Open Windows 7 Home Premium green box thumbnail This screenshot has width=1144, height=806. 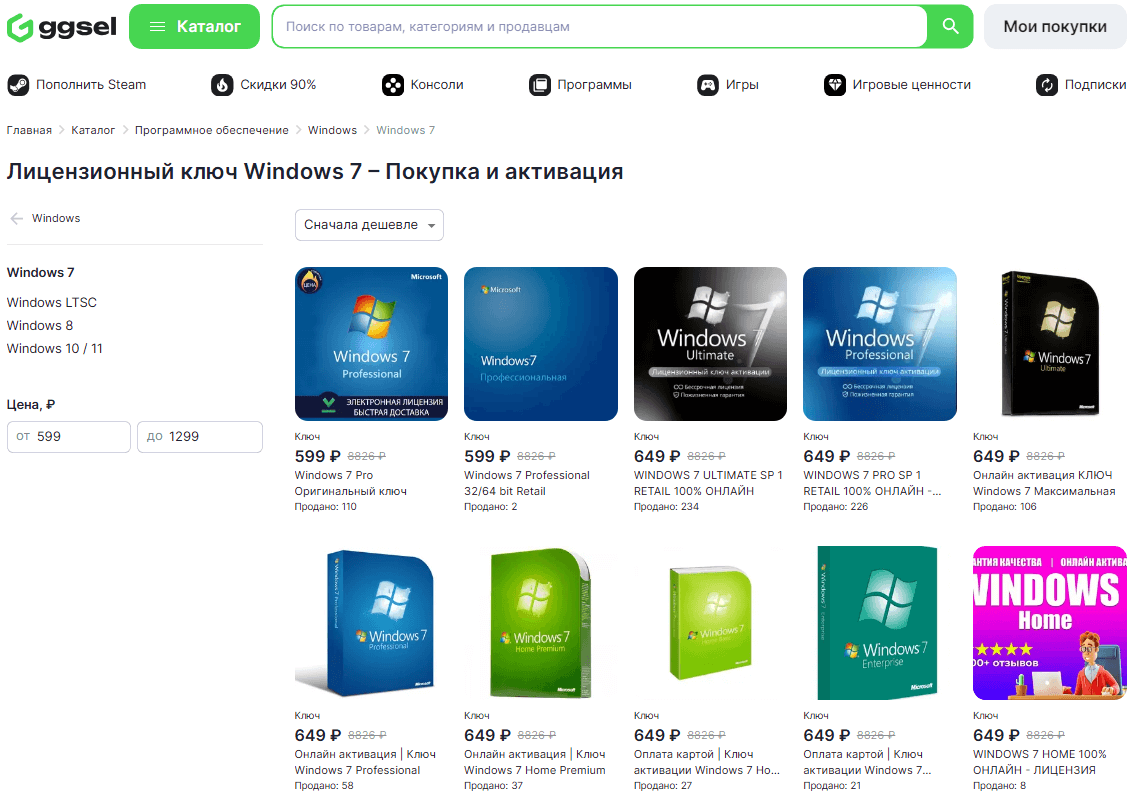point(541,623)
